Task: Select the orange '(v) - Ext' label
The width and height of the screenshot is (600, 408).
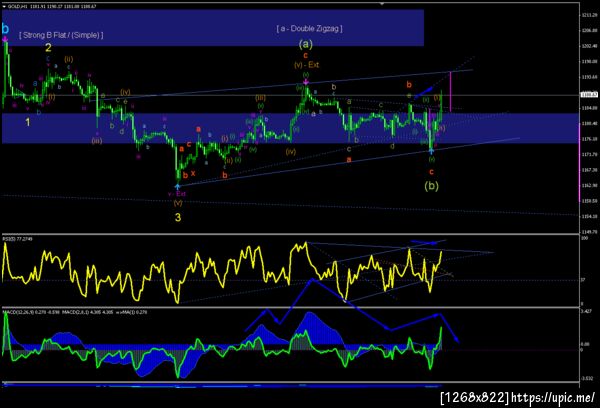Action: click(x=307, y=65)
